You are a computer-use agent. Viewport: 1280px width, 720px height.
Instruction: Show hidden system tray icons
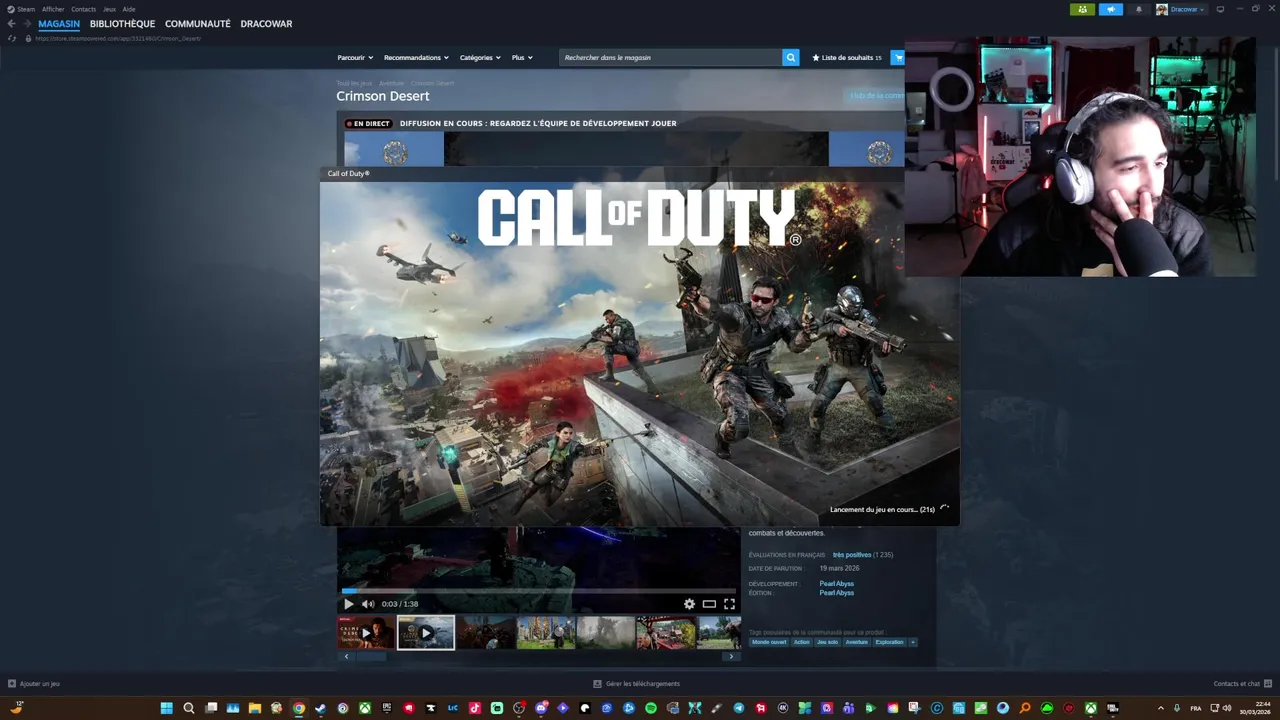click(x=1160, y=708)
